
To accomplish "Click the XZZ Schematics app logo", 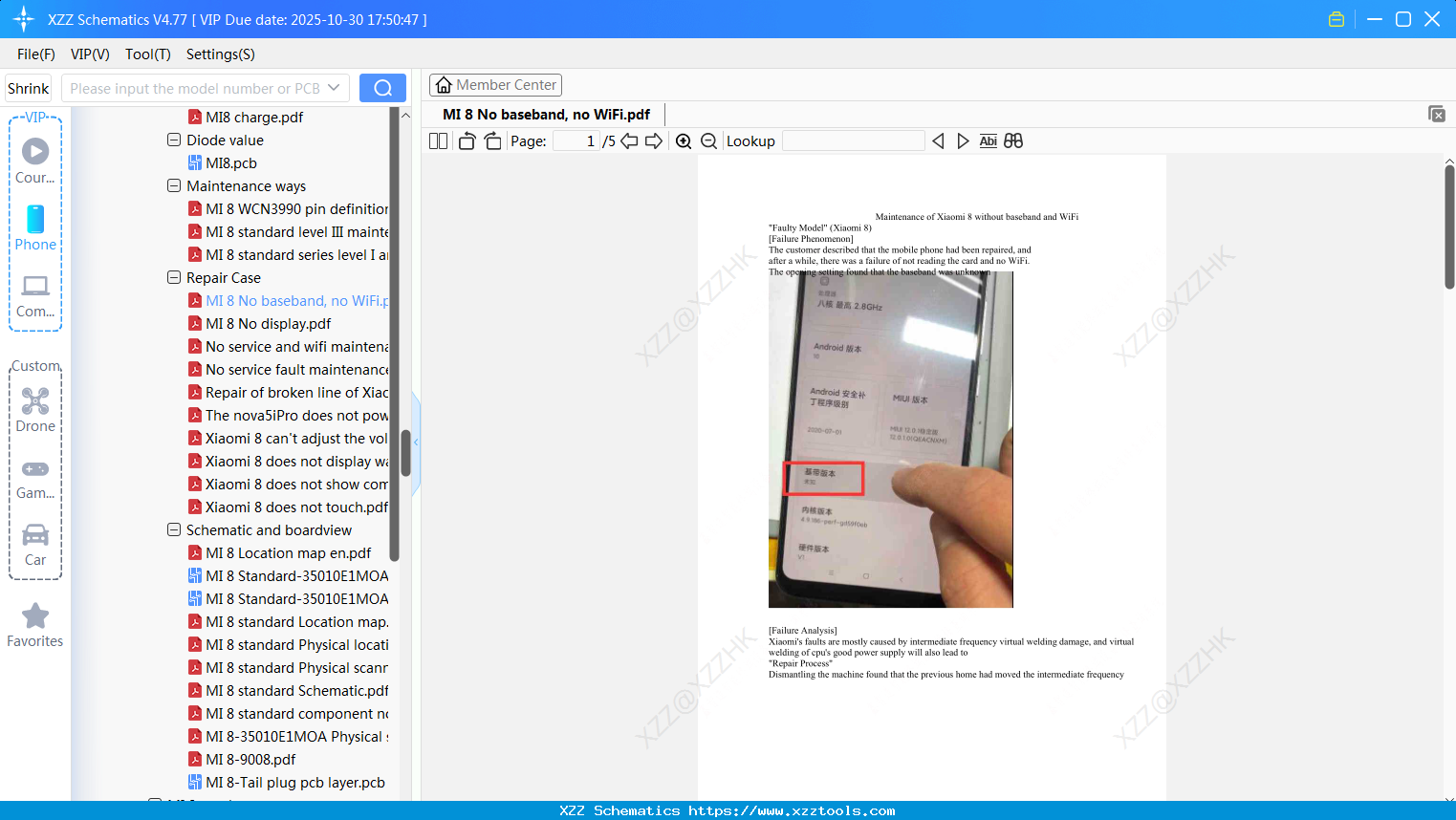I will coord(24,19).
